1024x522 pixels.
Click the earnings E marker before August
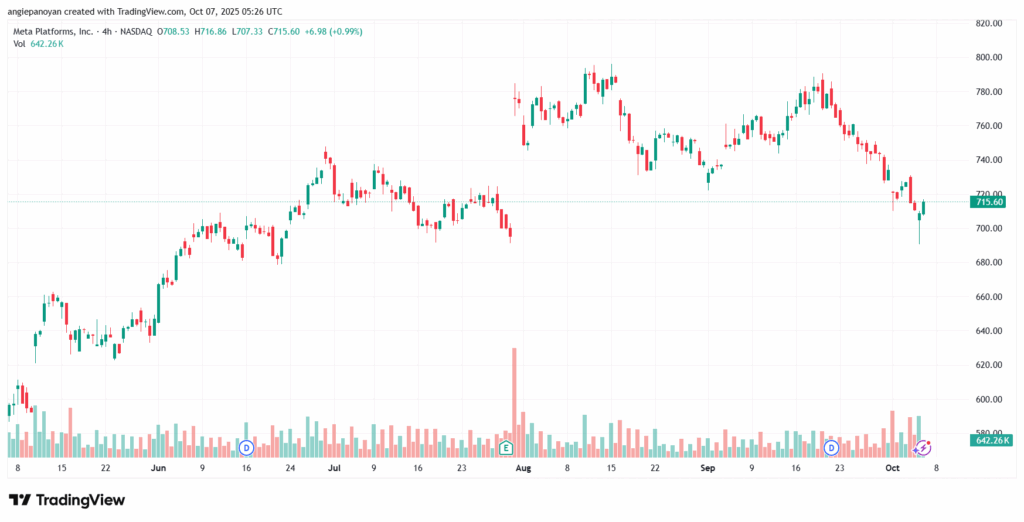click(x=505, y=446)
